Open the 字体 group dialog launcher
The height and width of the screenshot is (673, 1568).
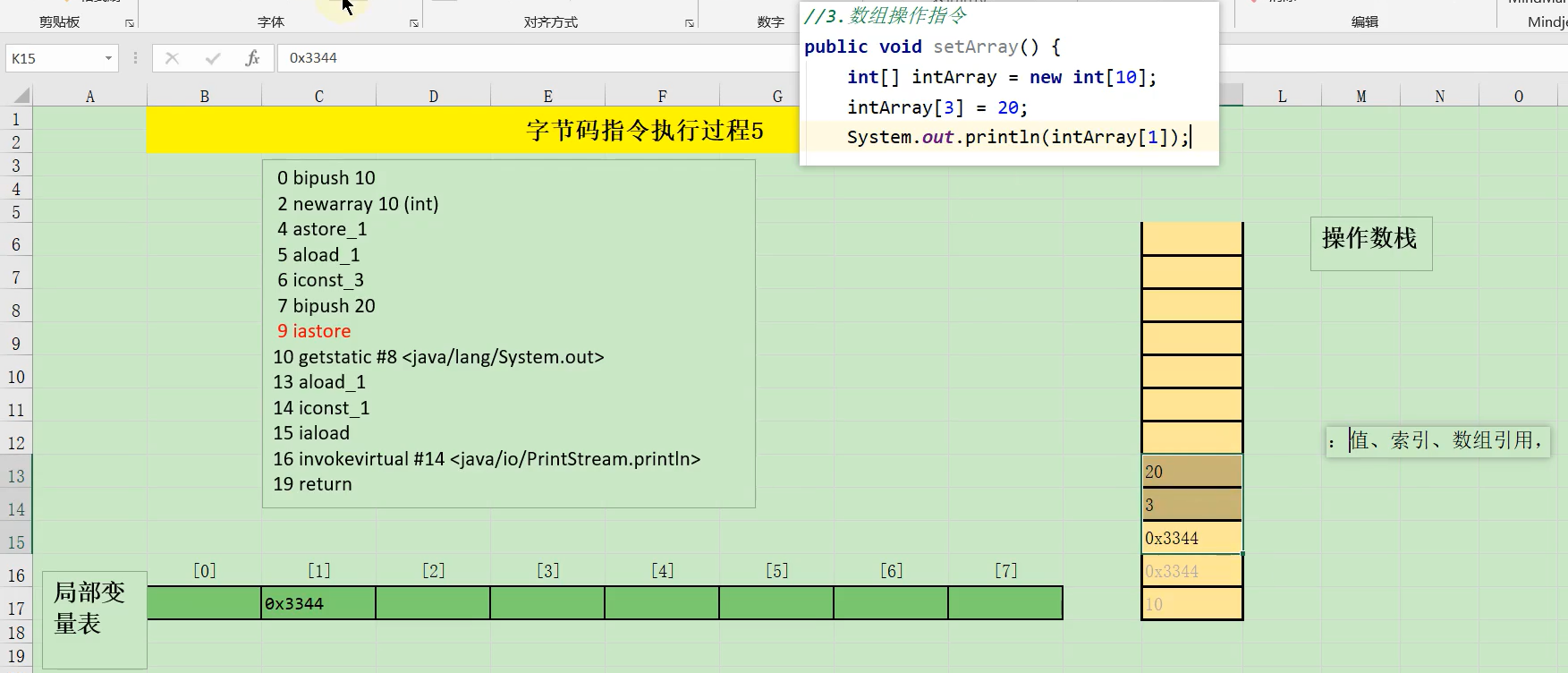[x=414, y=23]
